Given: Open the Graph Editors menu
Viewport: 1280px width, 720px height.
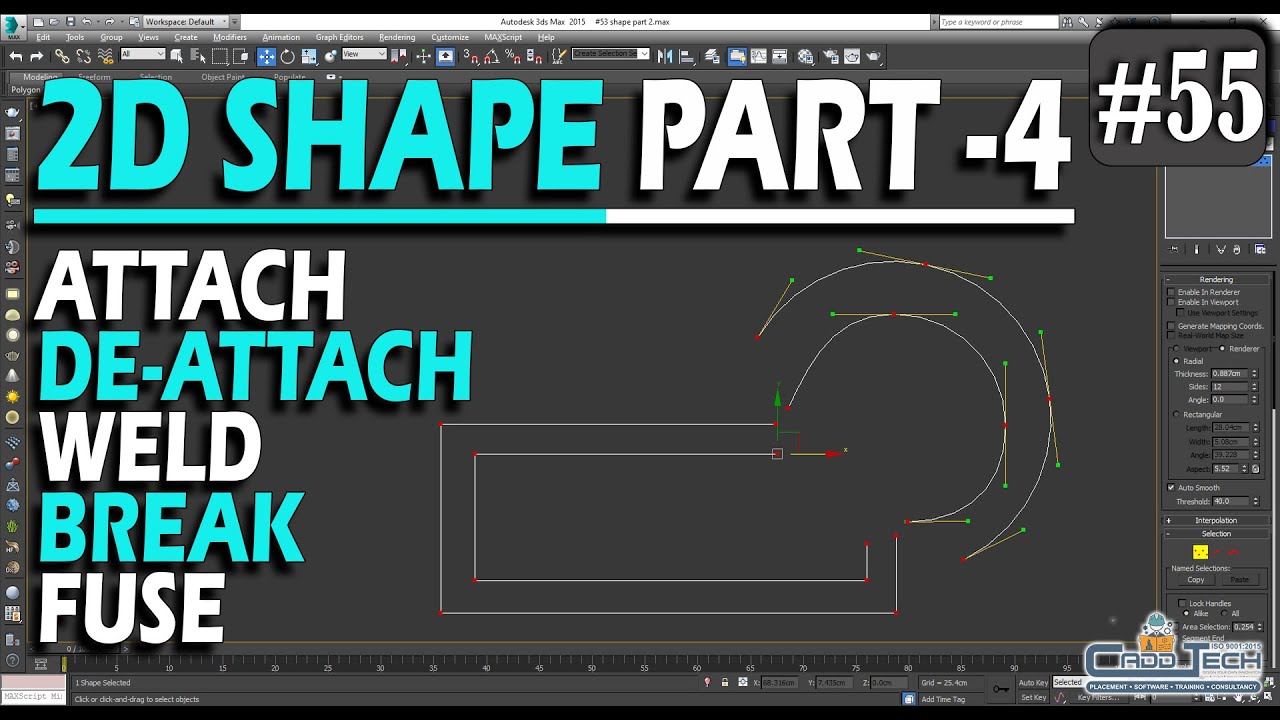Looking at the screenshot, I should pyautogui.click(x=340, y=37).
